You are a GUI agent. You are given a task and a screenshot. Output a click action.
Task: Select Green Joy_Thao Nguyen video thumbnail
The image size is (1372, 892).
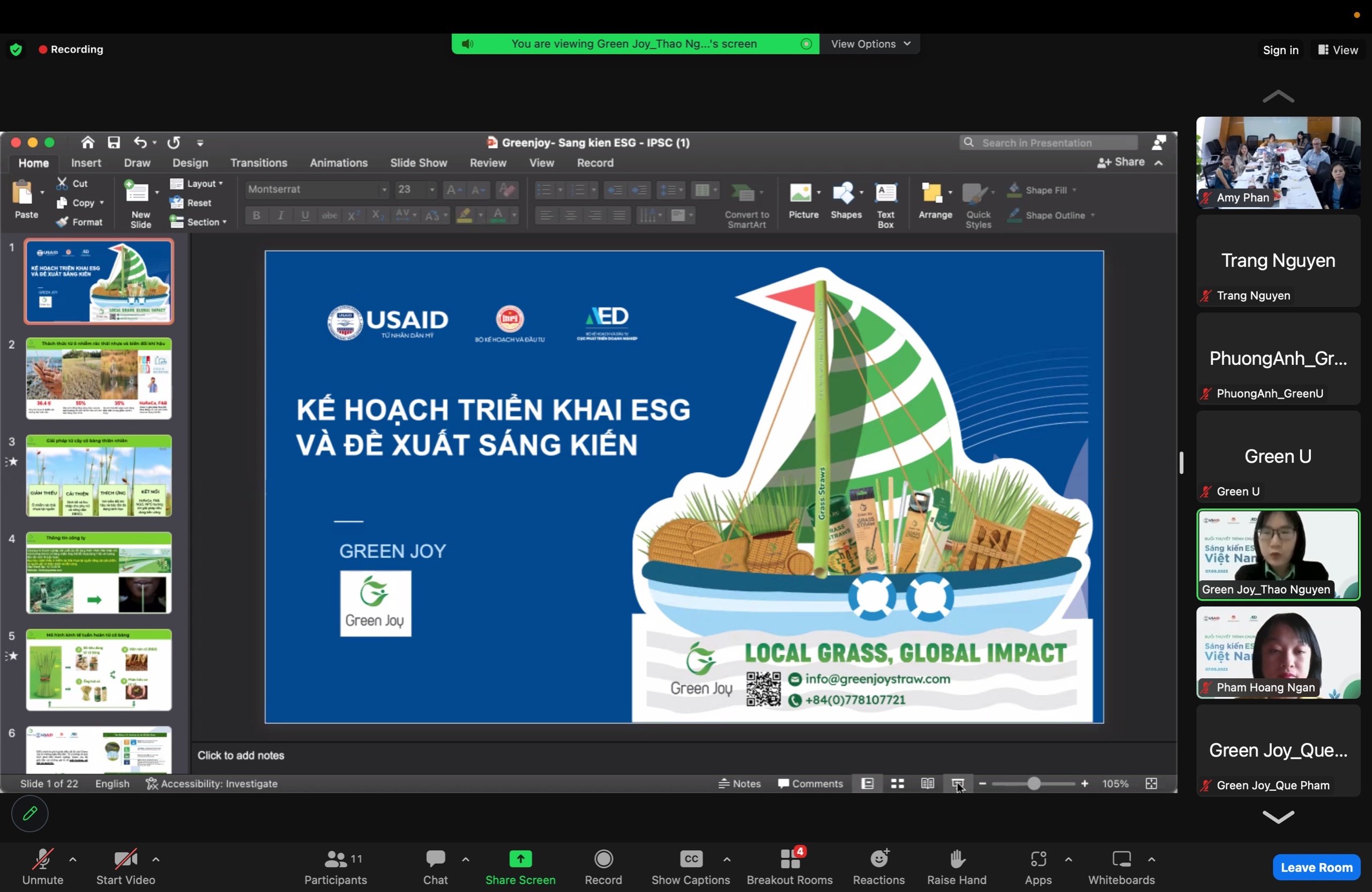[1278, 554]
